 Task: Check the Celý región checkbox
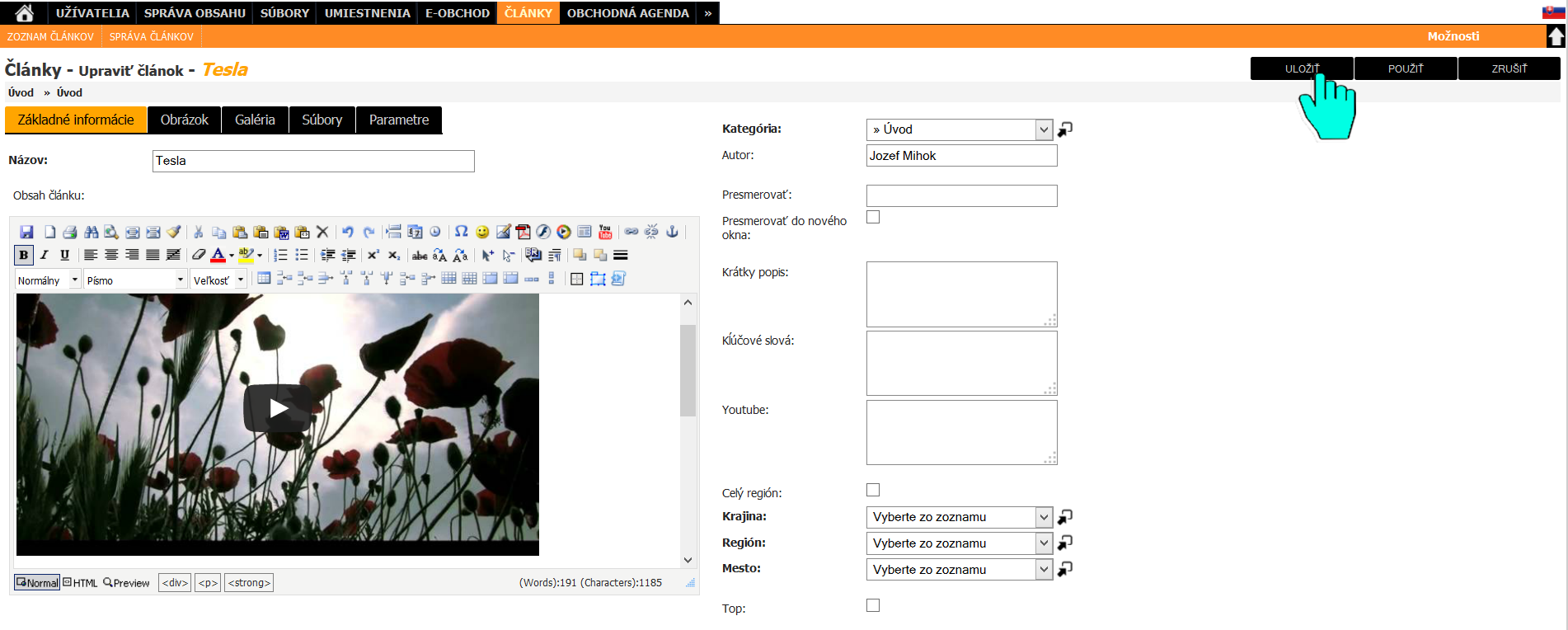[873, 490]
